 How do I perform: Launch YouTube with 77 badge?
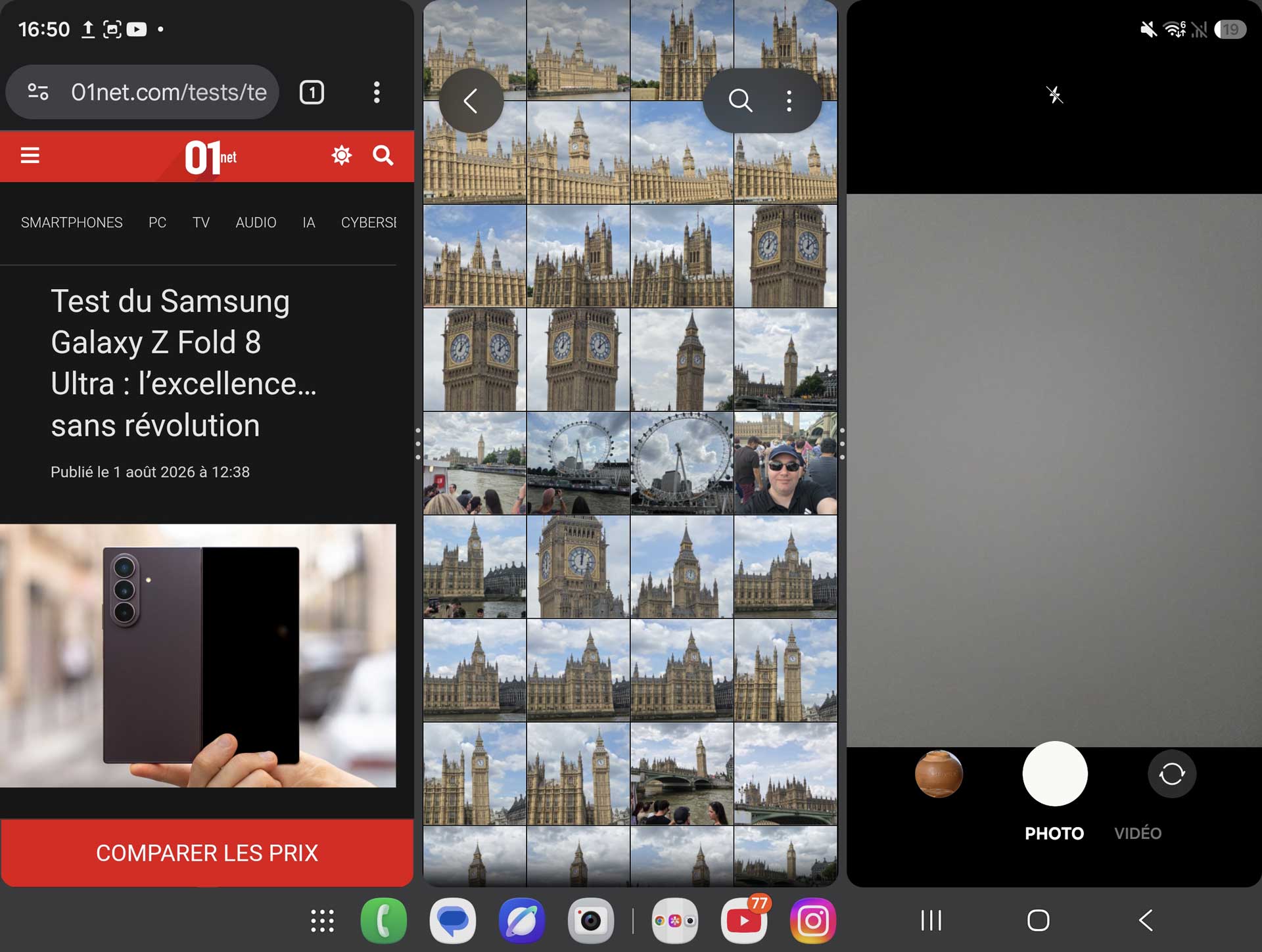pos(744,920)
